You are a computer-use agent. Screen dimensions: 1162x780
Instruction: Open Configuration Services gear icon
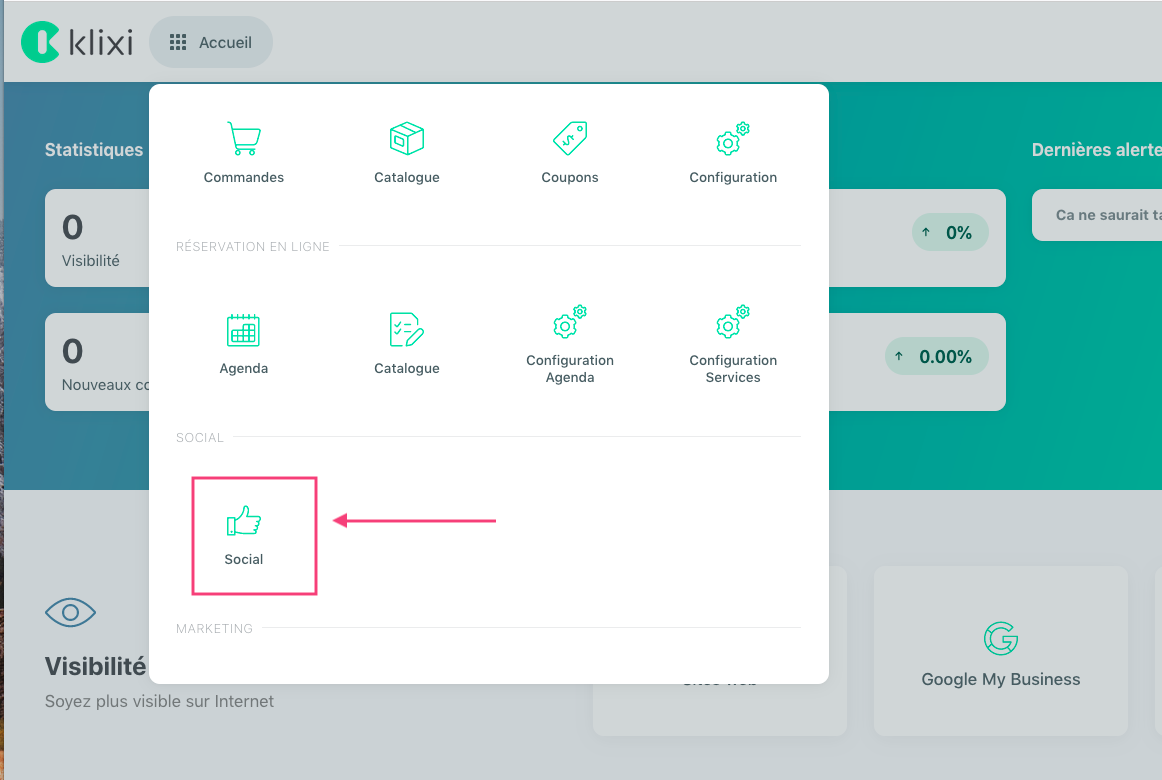click(733, 324)
